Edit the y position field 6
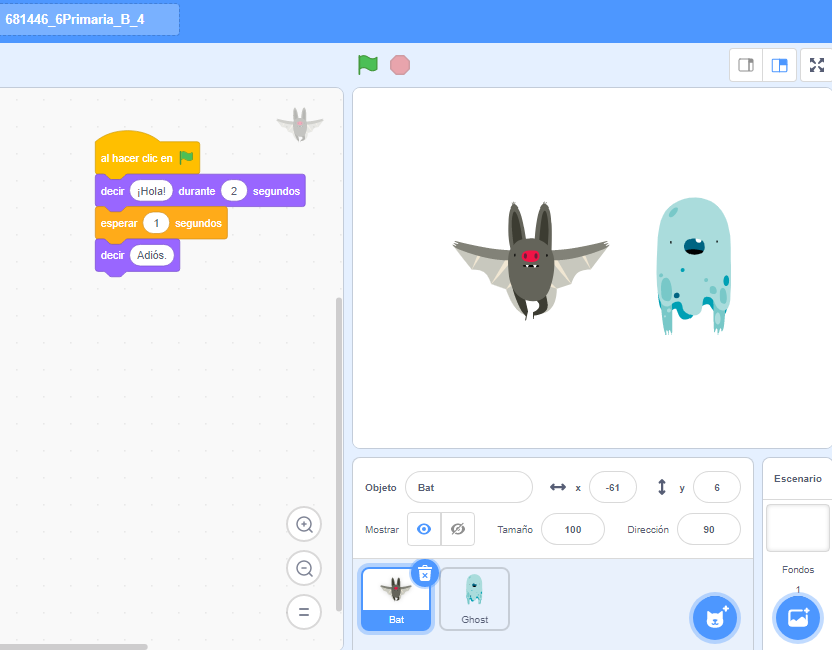This screenshot has height=650, width=832. point(716,487)
